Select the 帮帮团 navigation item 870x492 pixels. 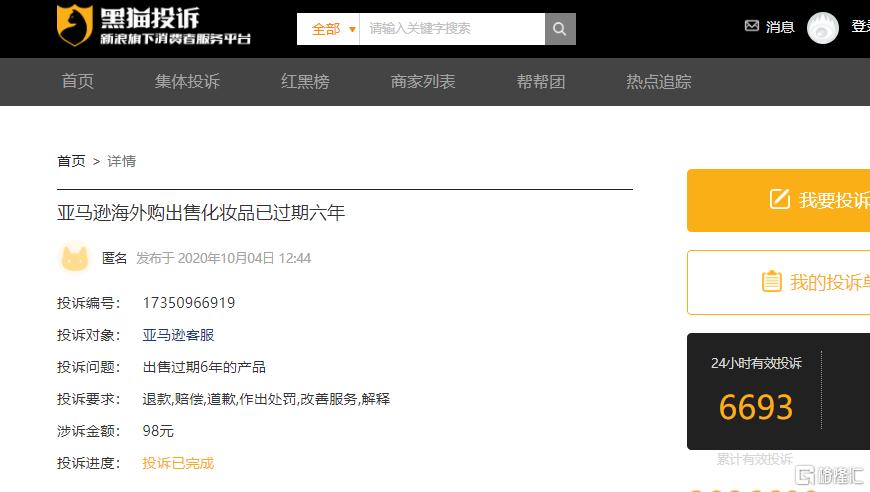point(541,82)
